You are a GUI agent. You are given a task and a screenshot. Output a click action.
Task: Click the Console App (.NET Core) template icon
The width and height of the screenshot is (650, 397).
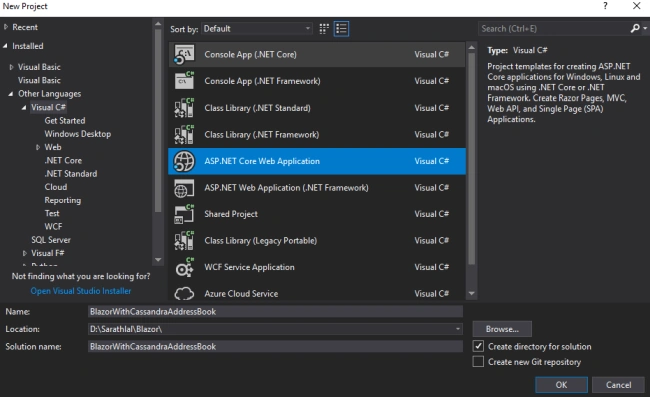coord(184,55)
